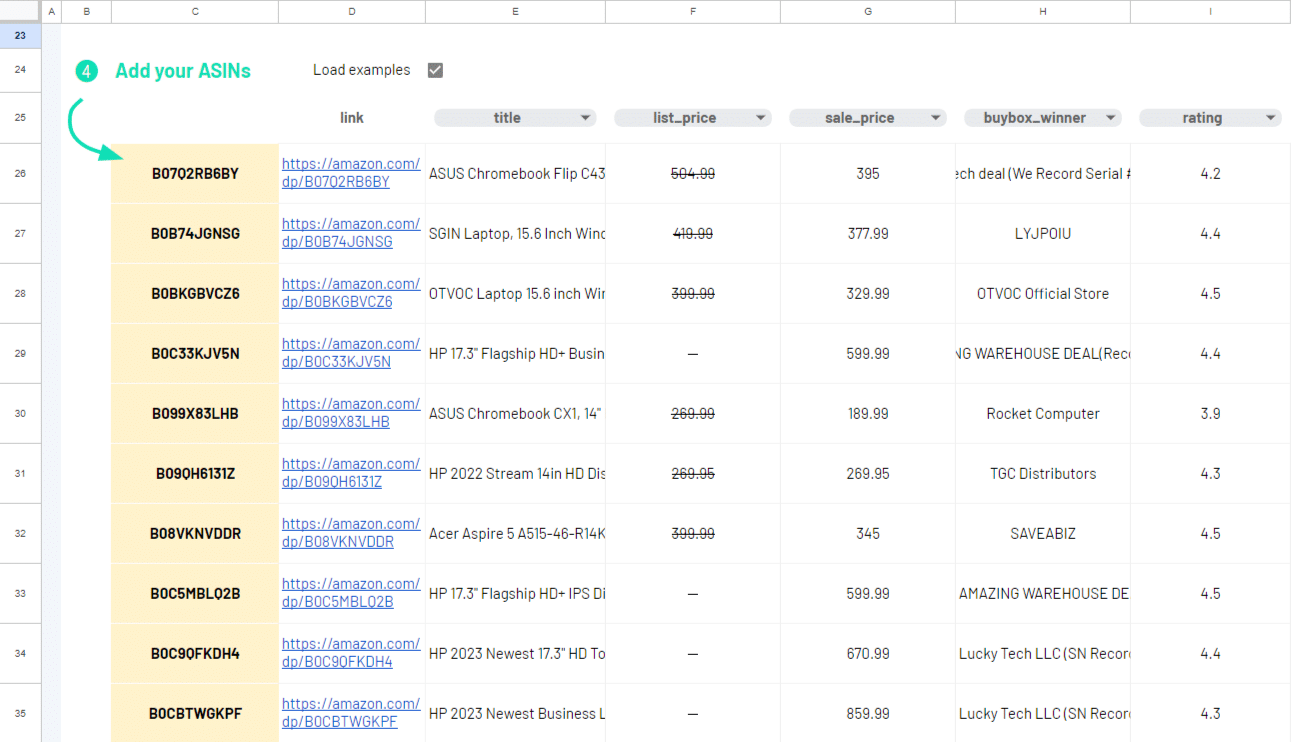Image resolution: width=1291 pixels, height=742 pixels.
Task: Open Amazon link for B08VKNVDDR
Action: [x=351, y=533]
